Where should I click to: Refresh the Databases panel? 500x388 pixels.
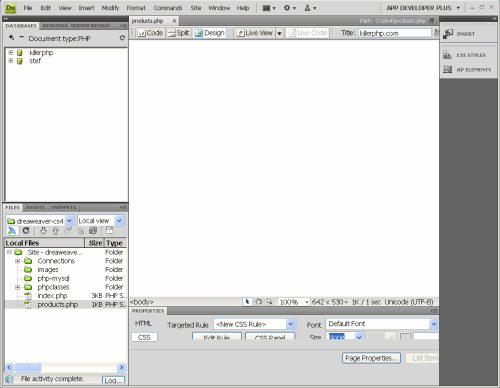pos(122,38)
